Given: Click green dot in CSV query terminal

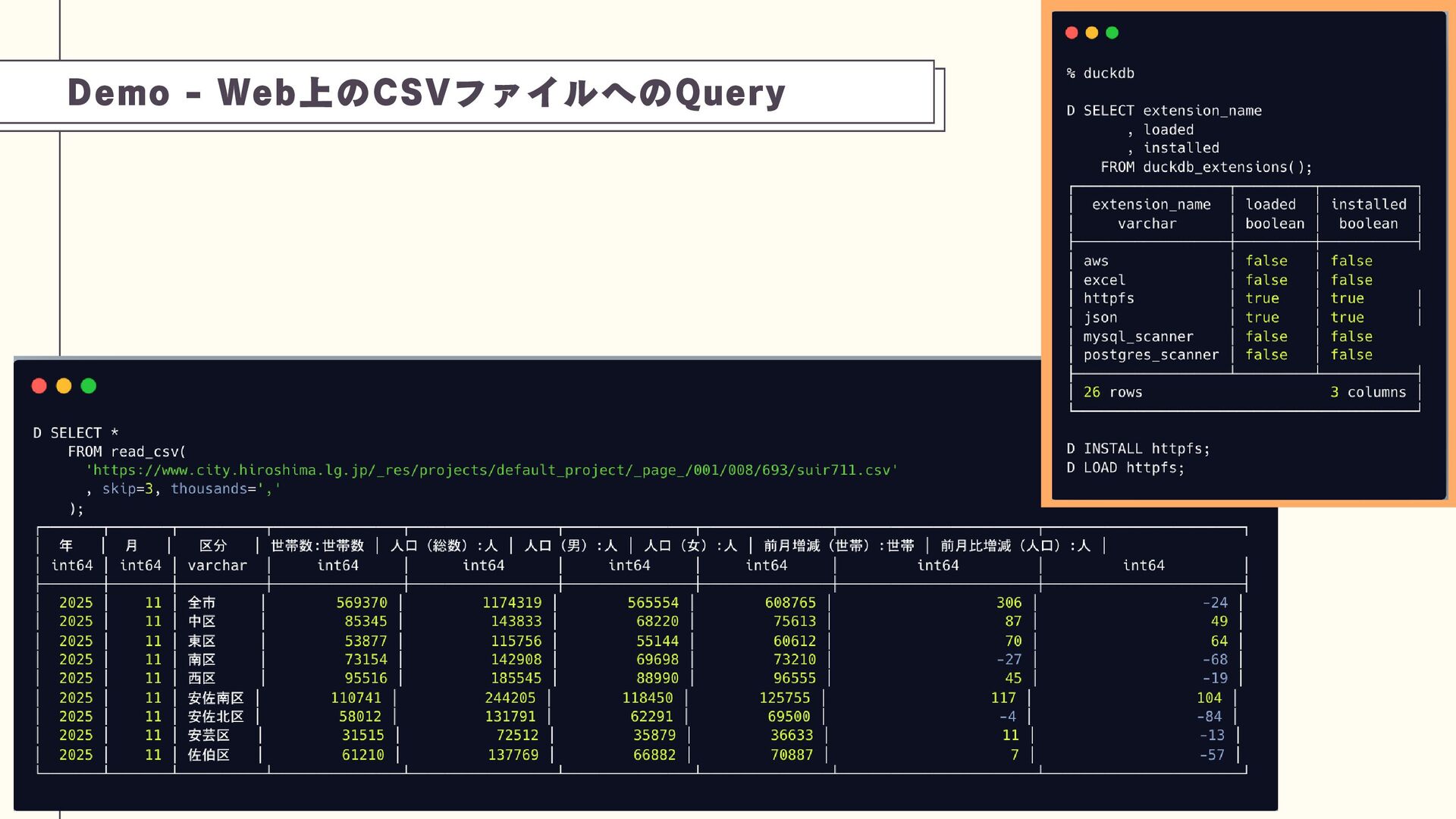Looking at the screenshot, I should (x=89, y=386).
